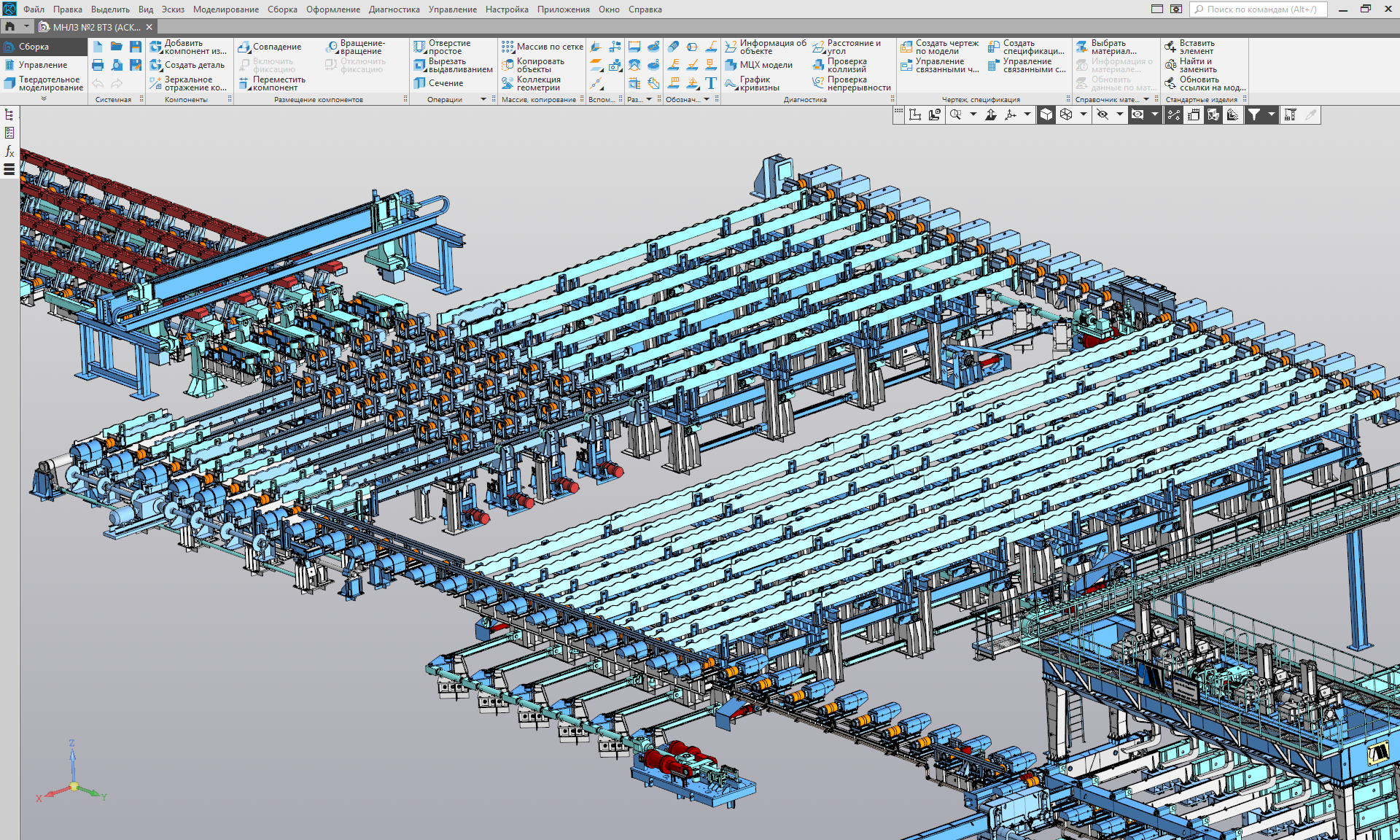Screen dimensions: 1400x840
Task: Click the command search field
Action: (1260, 9)
